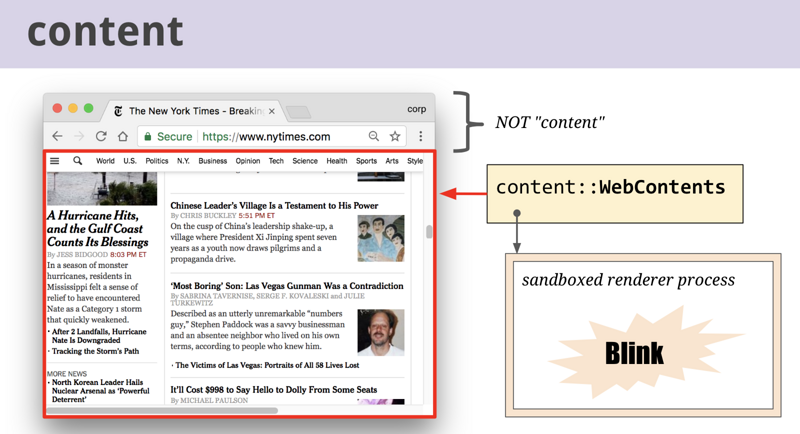This screenshot has height=434, width=800.
Task: Open a new tab with the blank tab button
Action: coord(298,112)
